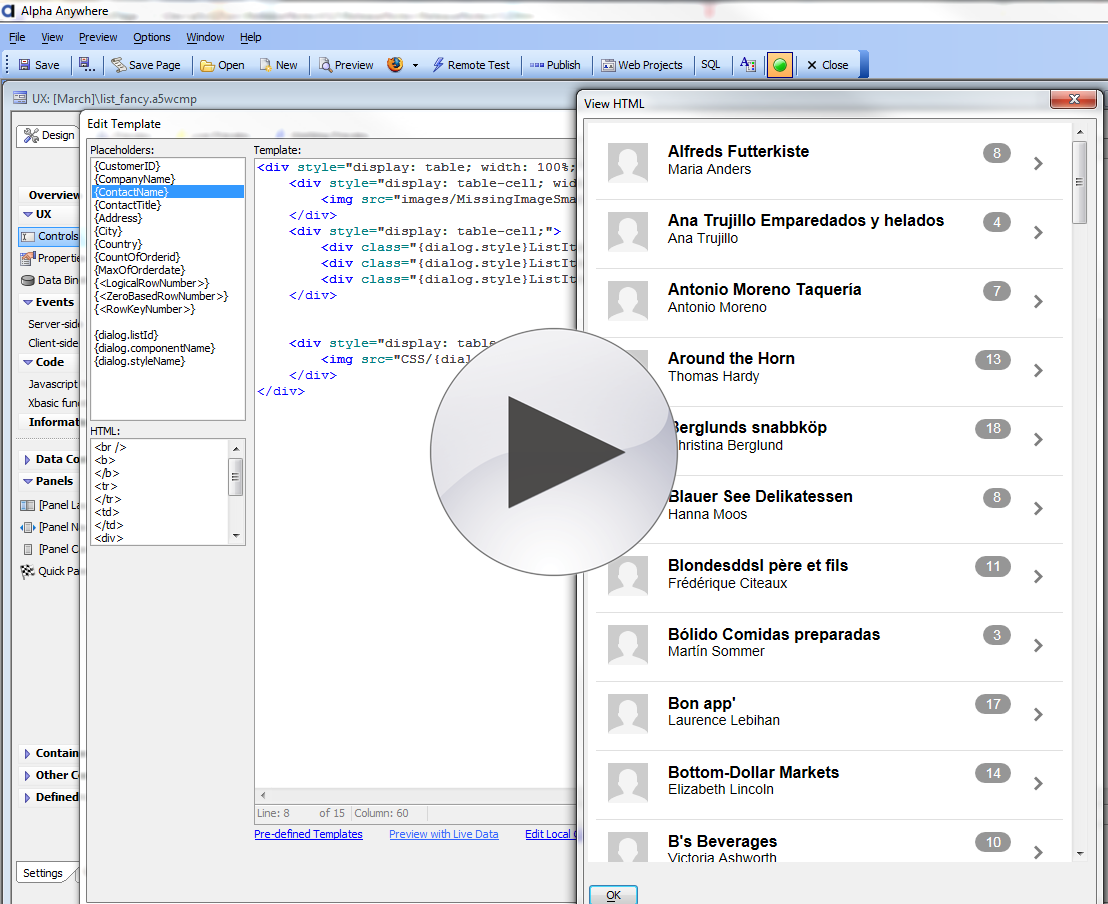Switch to the Design tab

click(x=48, y=136)
